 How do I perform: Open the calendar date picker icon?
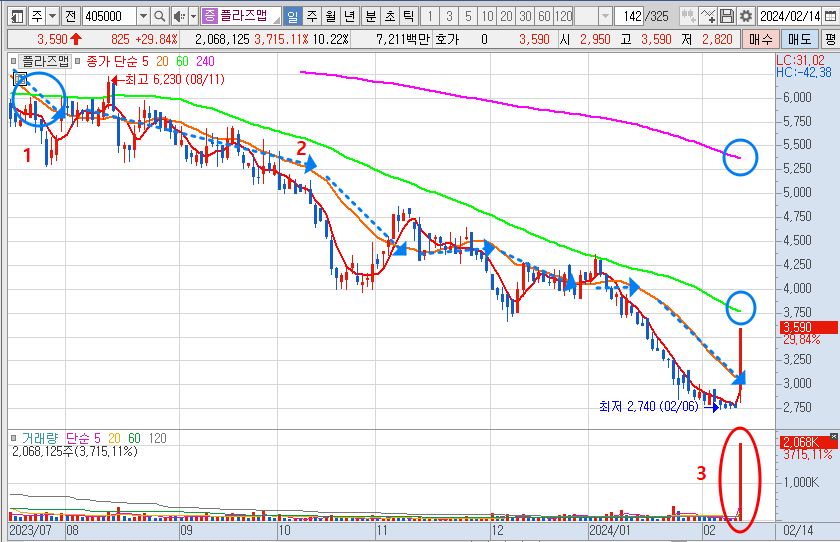click(831, 17)
